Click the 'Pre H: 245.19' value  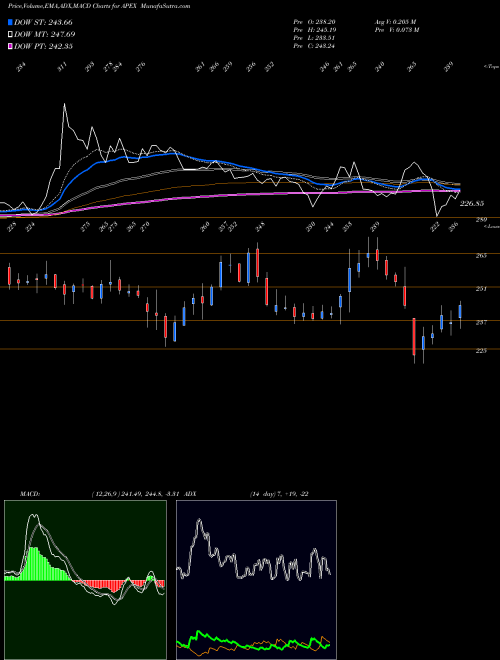pos(314,30)
